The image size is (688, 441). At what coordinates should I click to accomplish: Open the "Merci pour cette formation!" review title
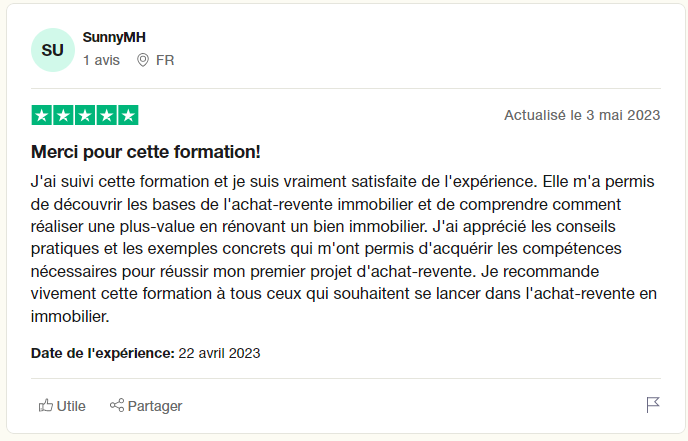coord(146,153)
